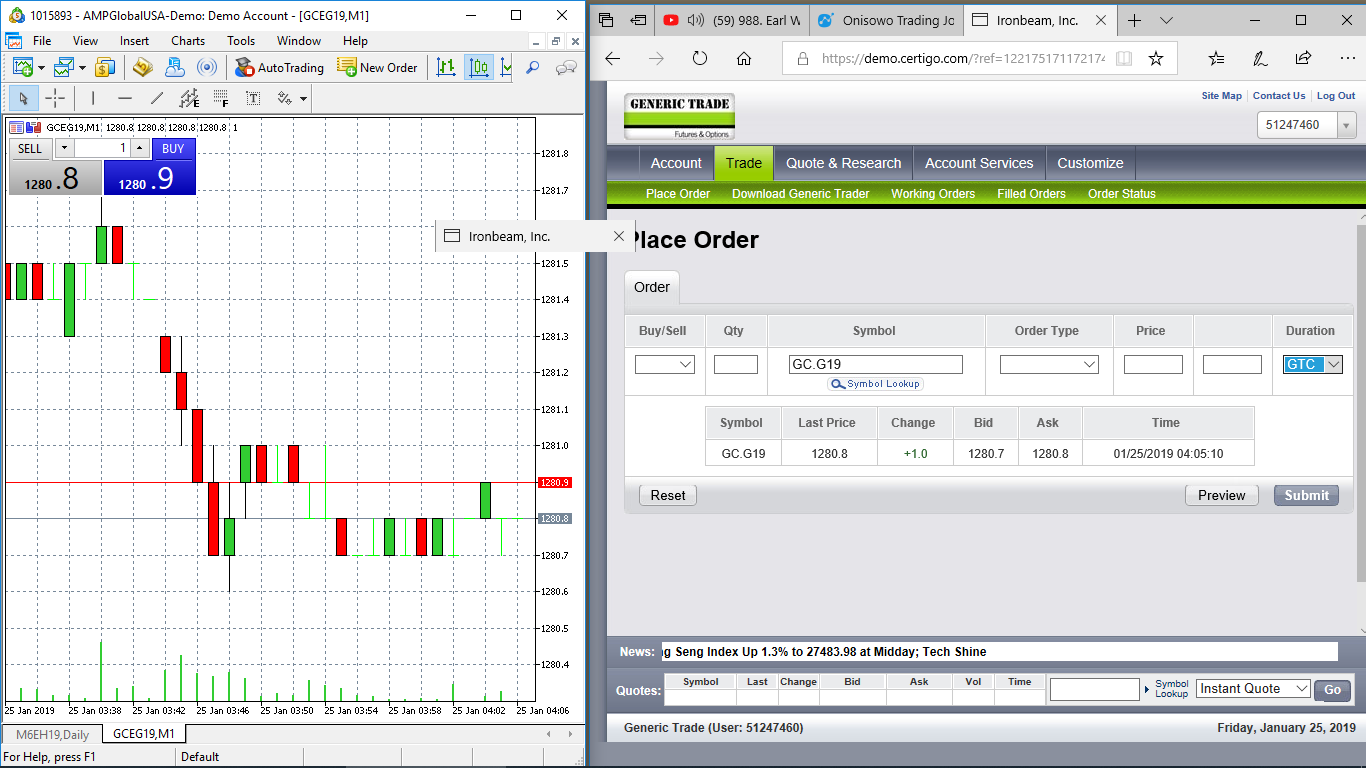The width and height of the screenshot is (1366, 768).
Task: Select the equidistant channel tool
Action: pyautogui.click(x=189, y=98)
